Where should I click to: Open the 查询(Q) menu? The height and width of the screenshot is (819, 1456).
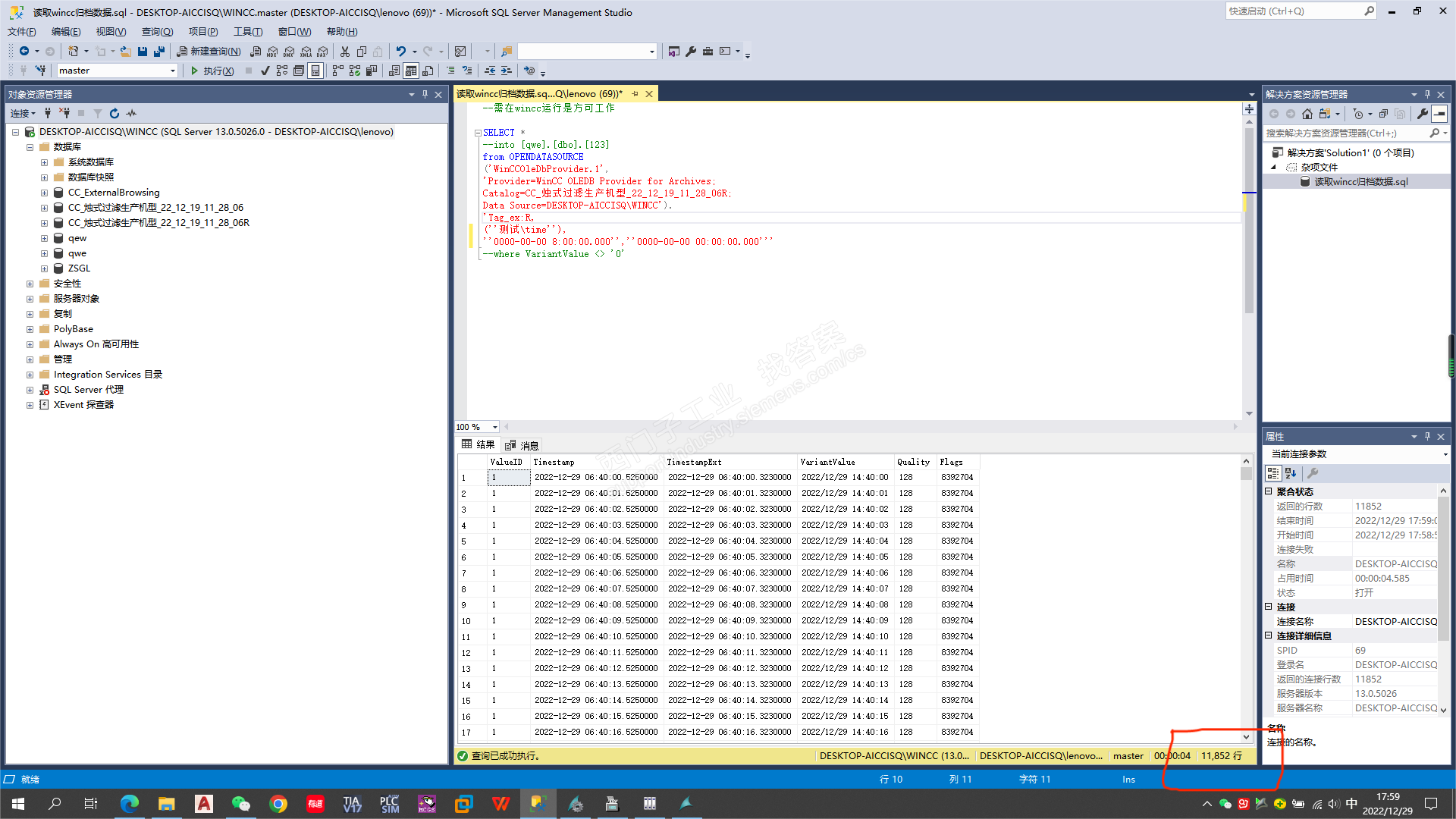tap(157, 32)
